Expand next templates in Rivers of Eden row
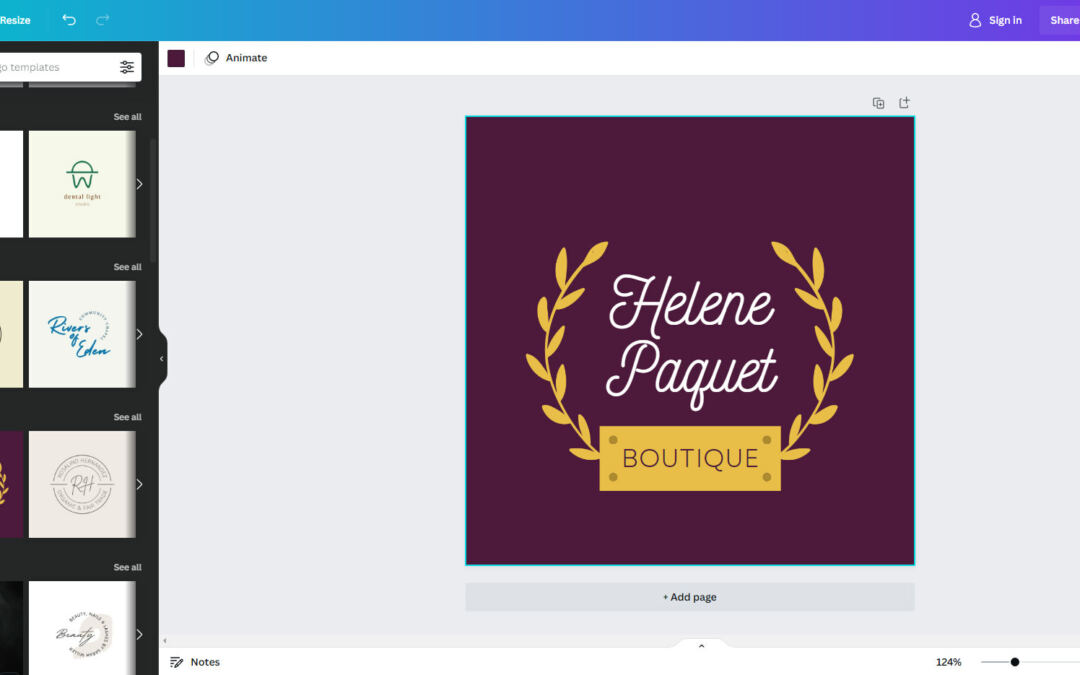The image size is (1080, 675). coord(139,334)
